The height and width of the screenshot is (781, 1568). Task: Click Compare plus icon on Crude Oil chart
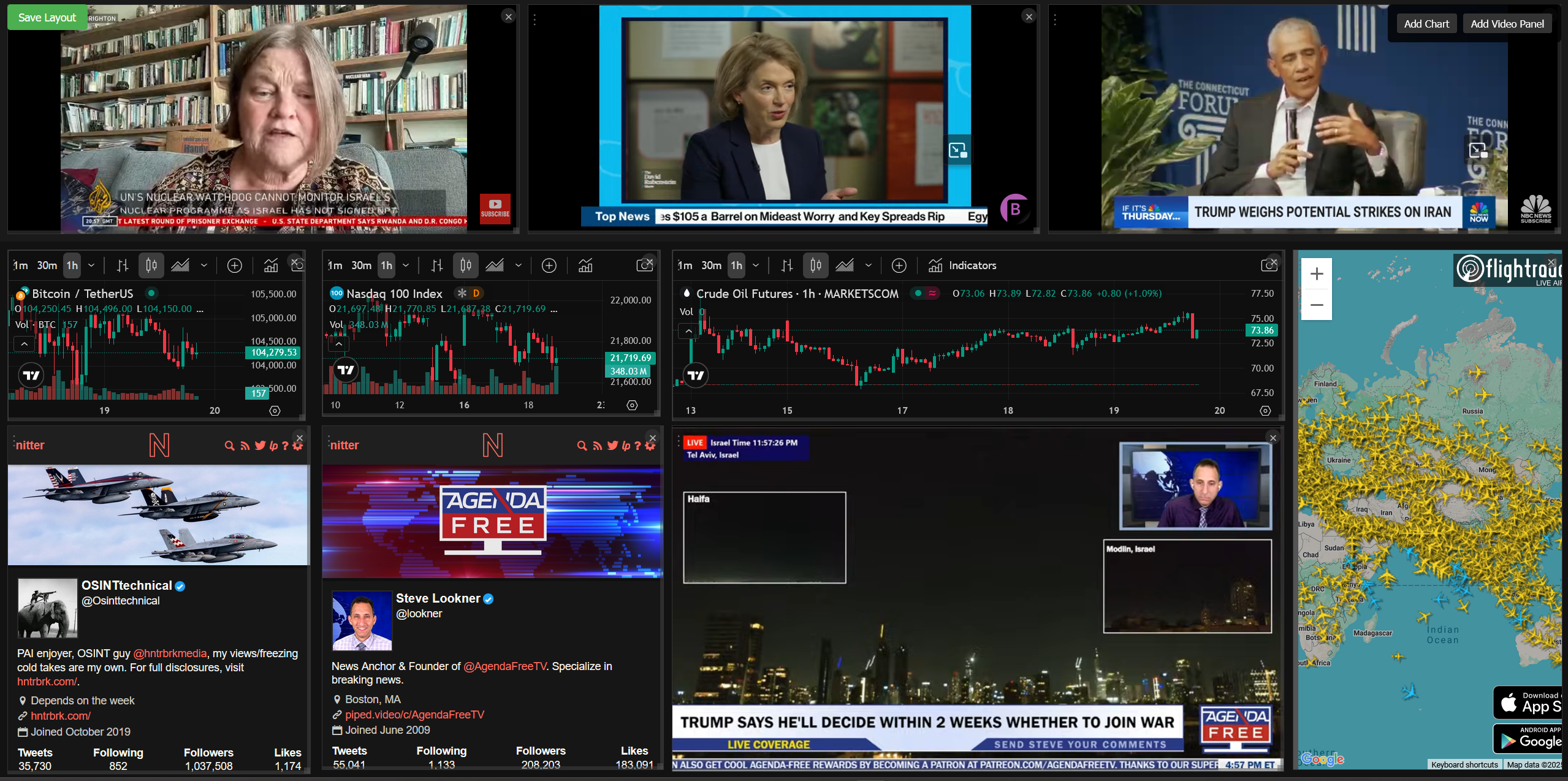[x=899, y=265]
